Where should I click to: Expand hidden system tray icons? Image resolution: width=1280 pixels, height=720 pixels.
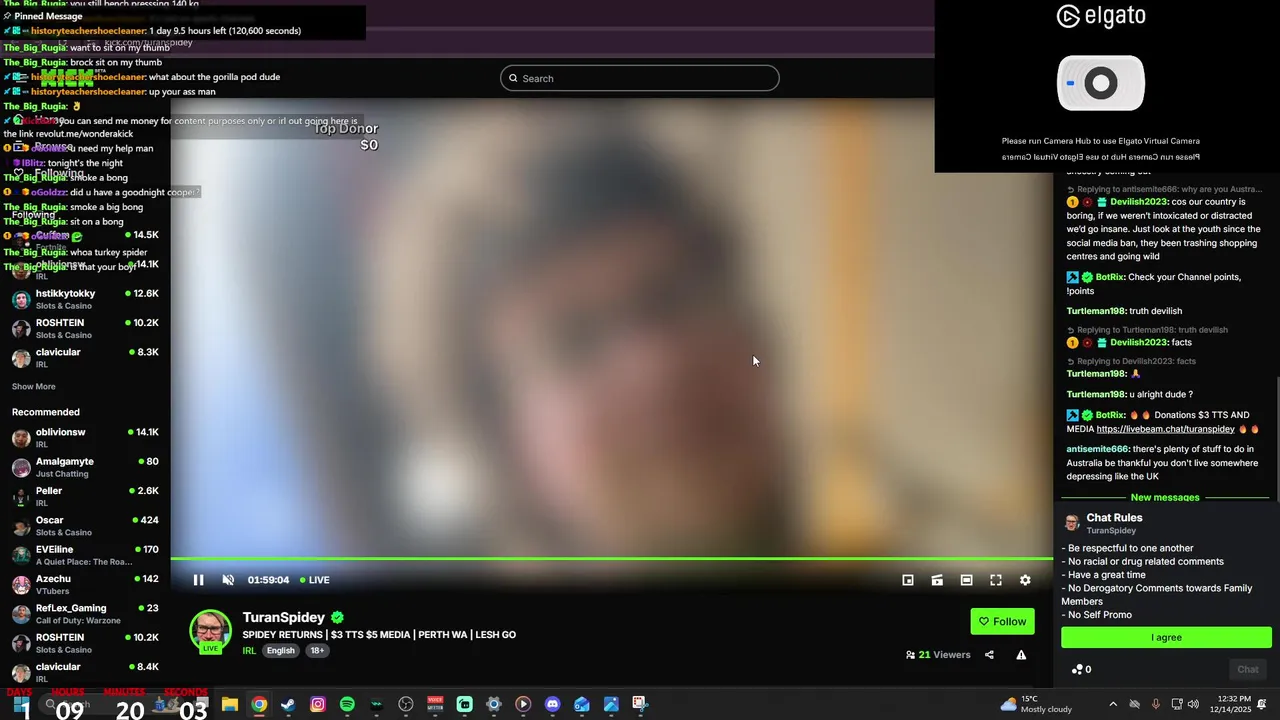tap(1113, 704)
